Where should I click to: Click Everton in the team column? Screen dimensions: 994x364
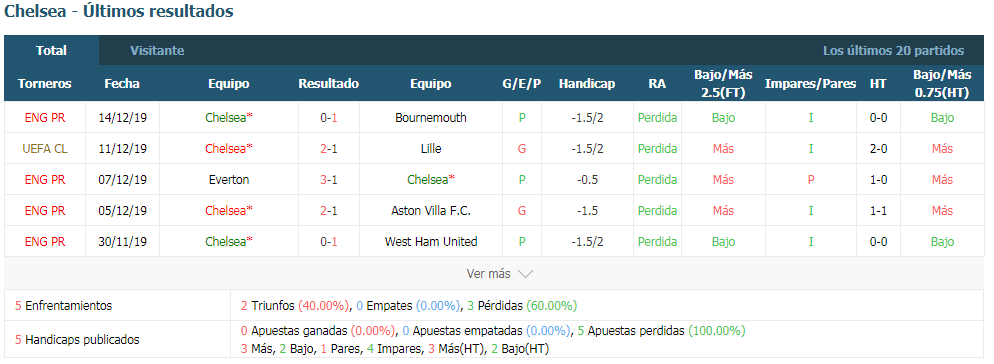[229, 179]
